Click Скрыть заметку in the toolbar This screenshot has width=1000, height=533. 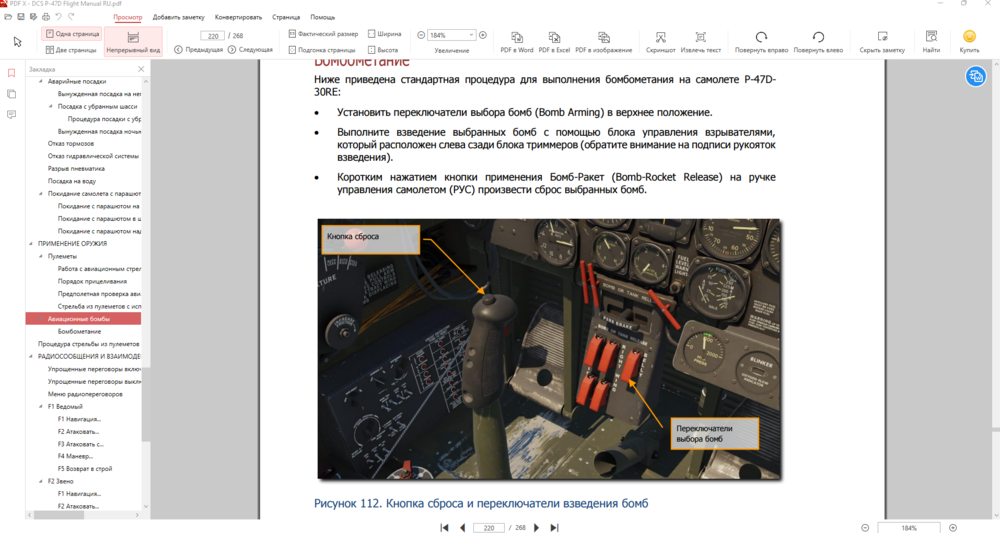(x=882, y=41)
